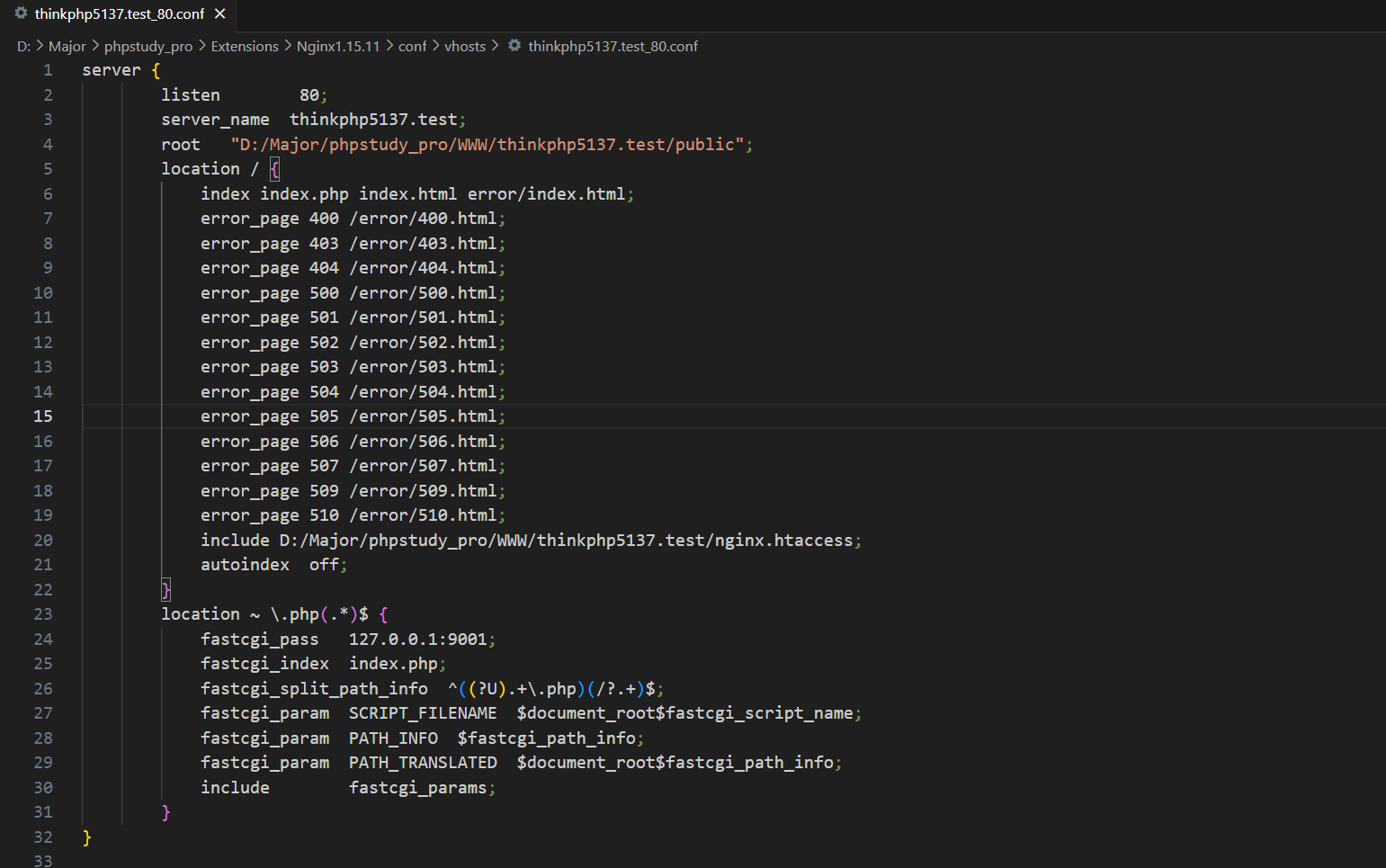Open the conf breadcrumb folder
1386x868 pixels.
[x=413, y=46]
